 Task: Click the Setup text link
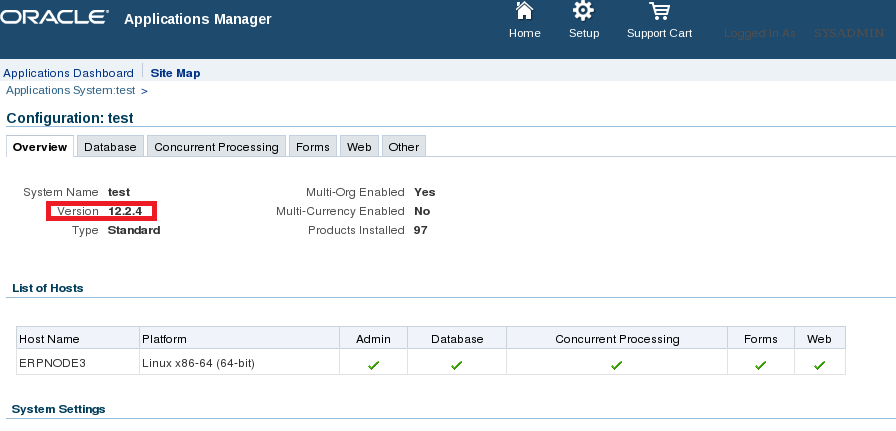click(x=584, y=33)
